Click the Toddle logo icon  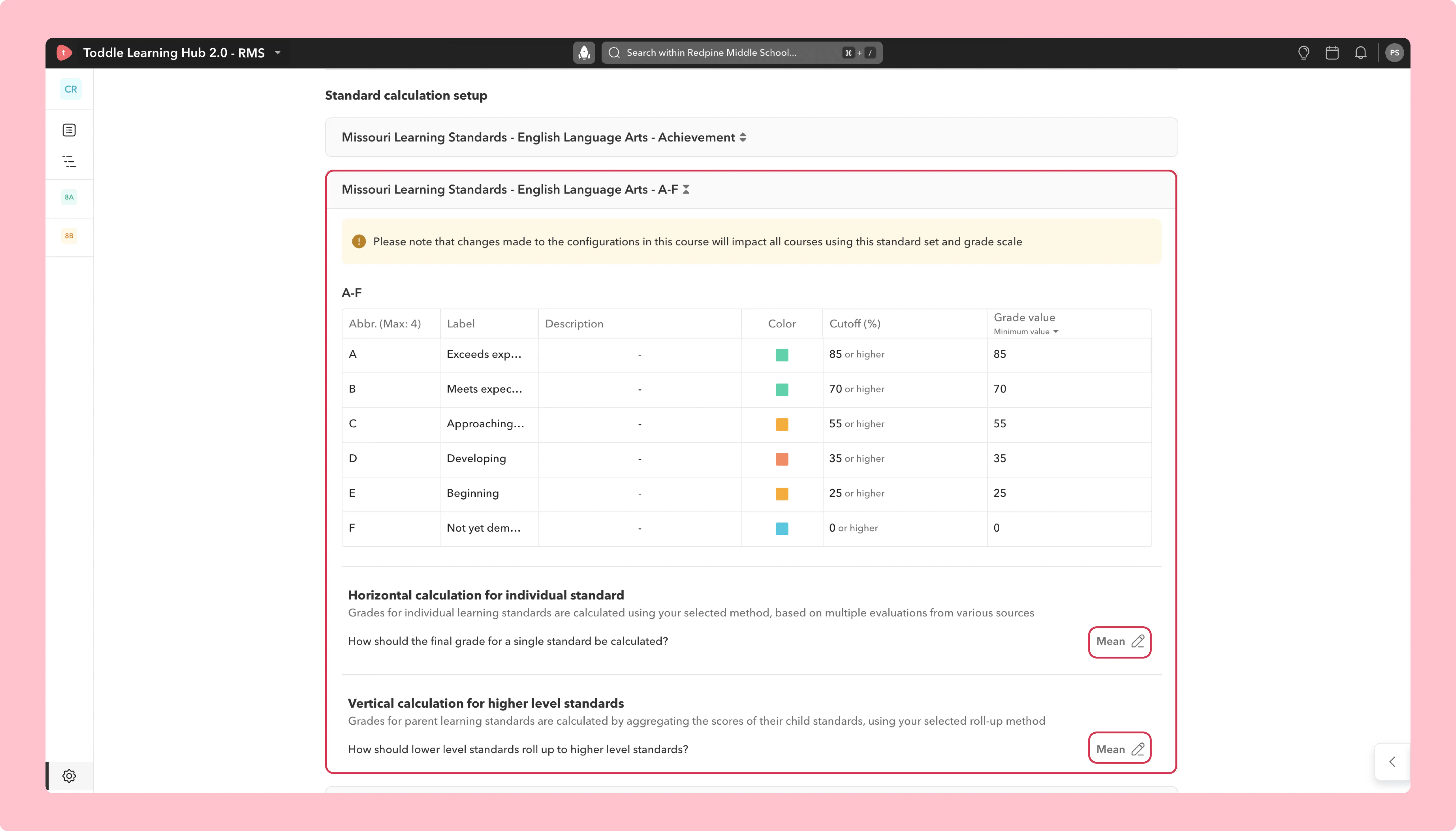(64, 53)
